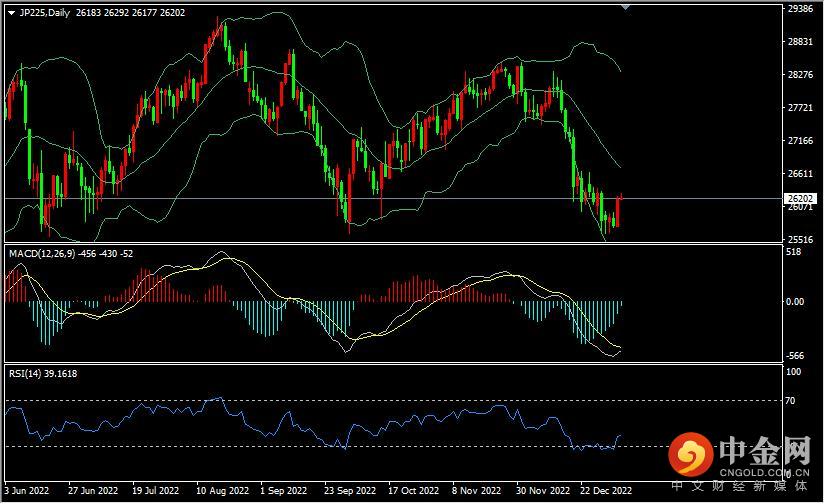Click the 27166 price scale value
The height and width of the screenshot is (504, 825).
(x=799, y=141)
